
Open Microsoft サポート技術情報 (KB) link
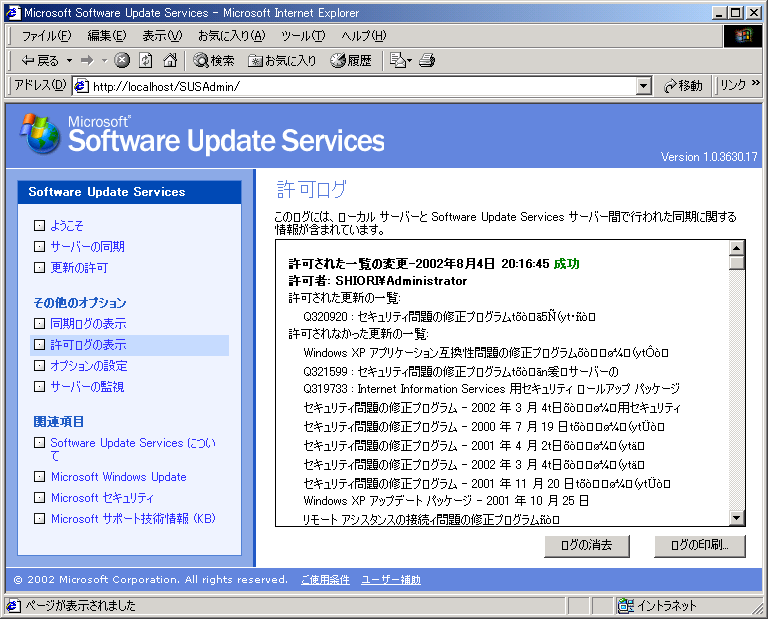(133, 519)
